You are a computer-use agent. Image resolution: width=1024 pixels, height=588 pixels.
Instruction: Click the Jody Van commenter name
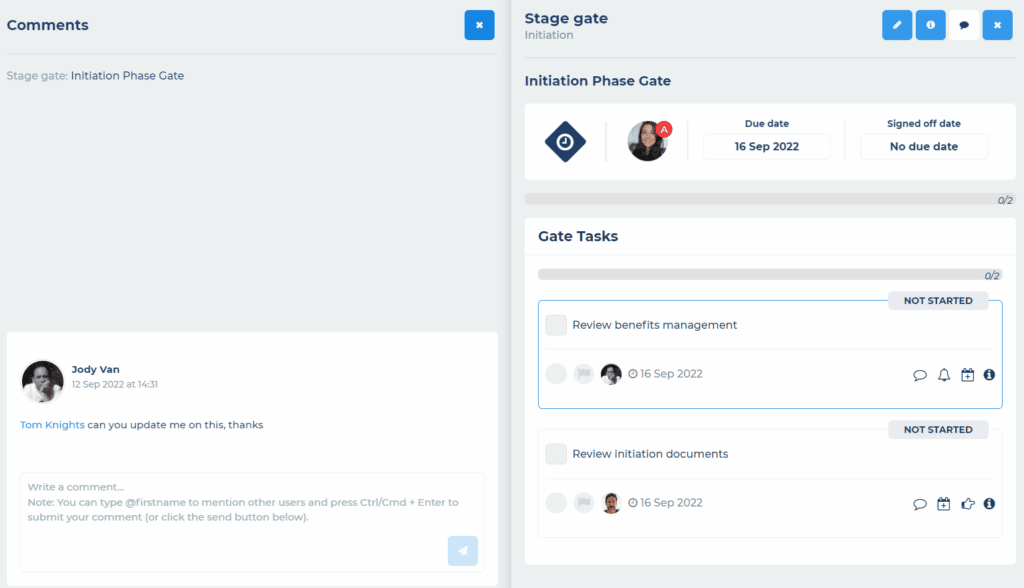[x=95, y=369]
